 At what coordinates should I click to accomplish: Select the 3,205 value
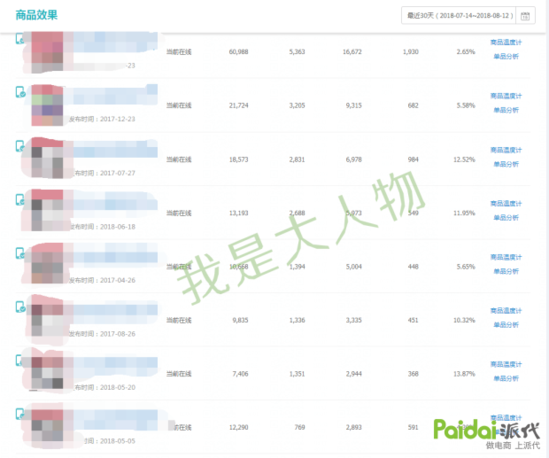[x=297, y=105]
